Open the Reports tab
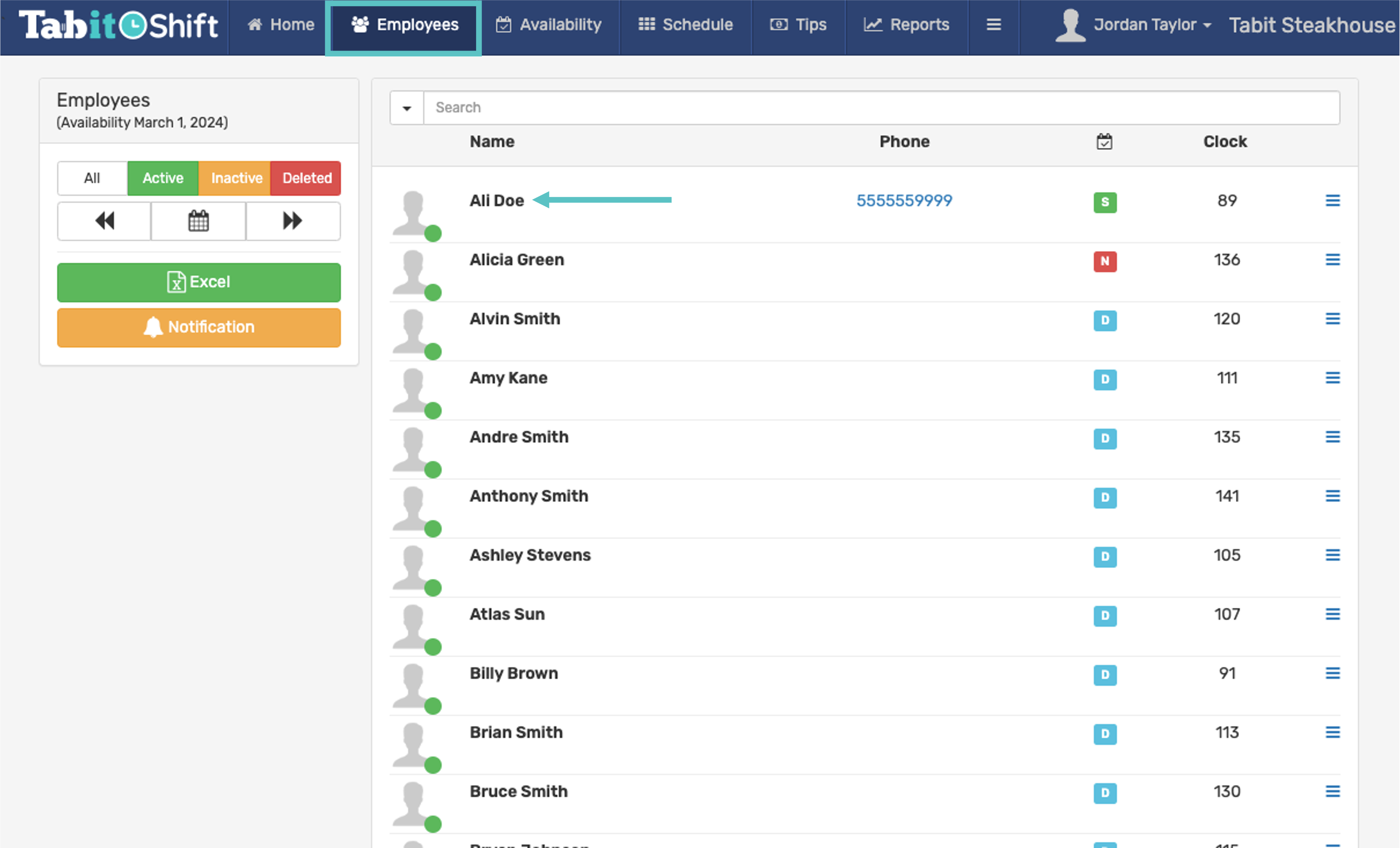 [907, 25]
